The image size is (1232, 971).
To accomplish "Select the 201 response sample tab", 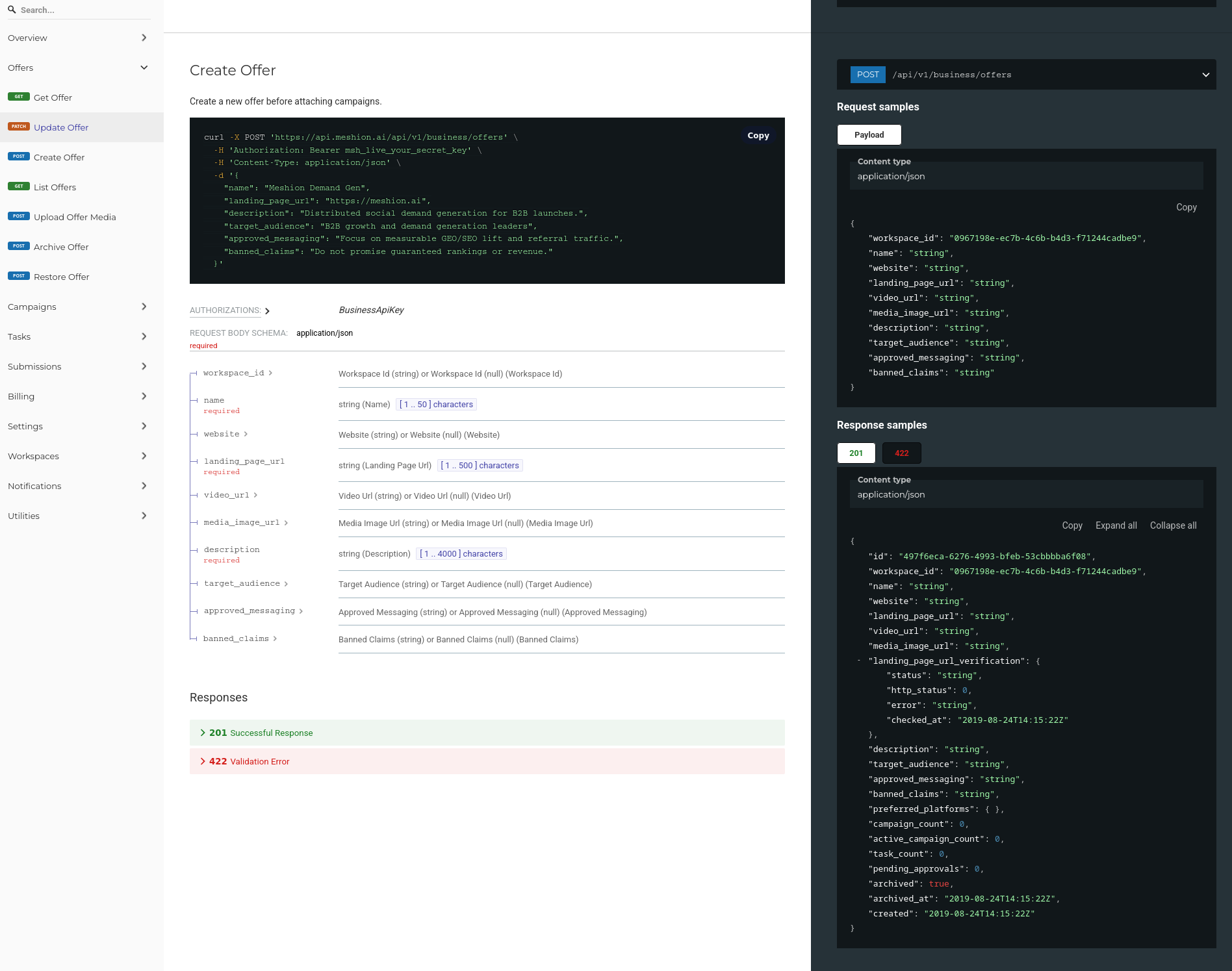I will tap(856, 453).
